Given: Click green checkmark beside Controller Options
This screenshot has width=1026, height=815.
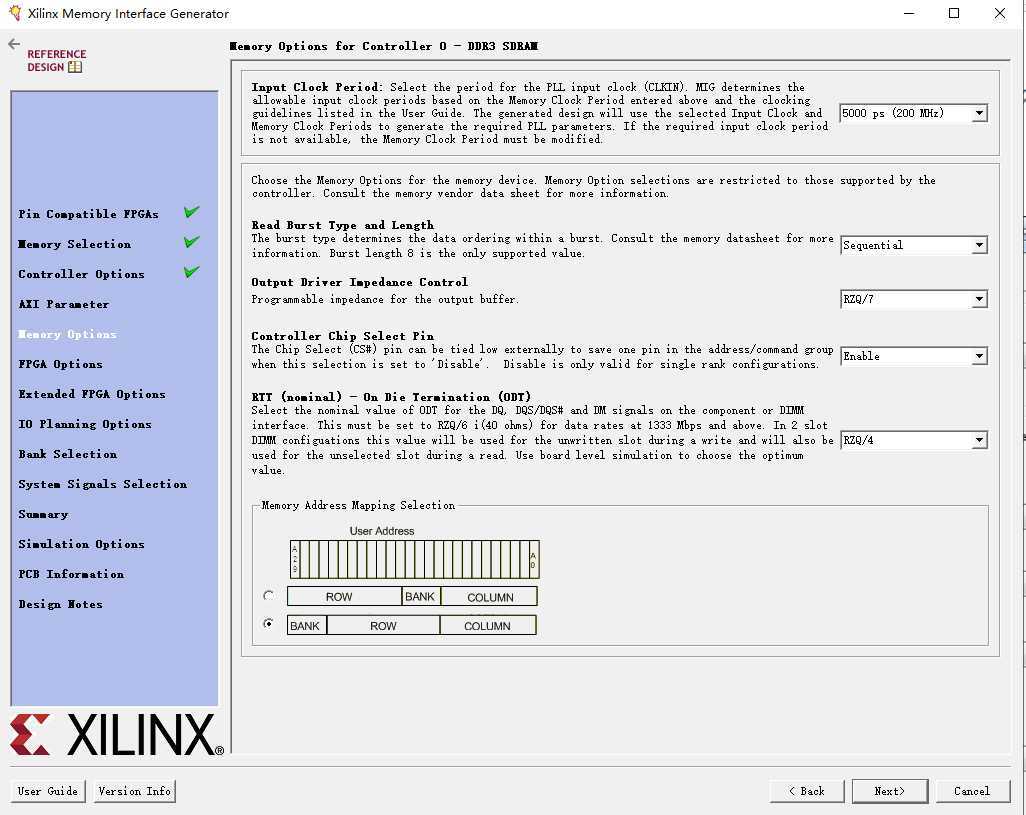Looking at the screenshot, I should coord(192,271).
